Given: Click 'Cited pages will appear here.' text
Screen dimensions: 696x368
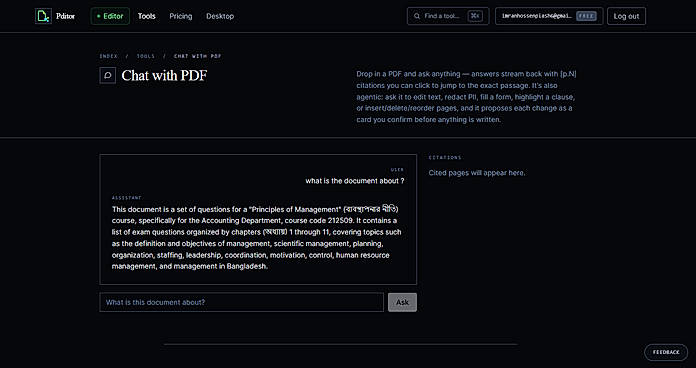Looking at the screenshot, I should (477, 173).
